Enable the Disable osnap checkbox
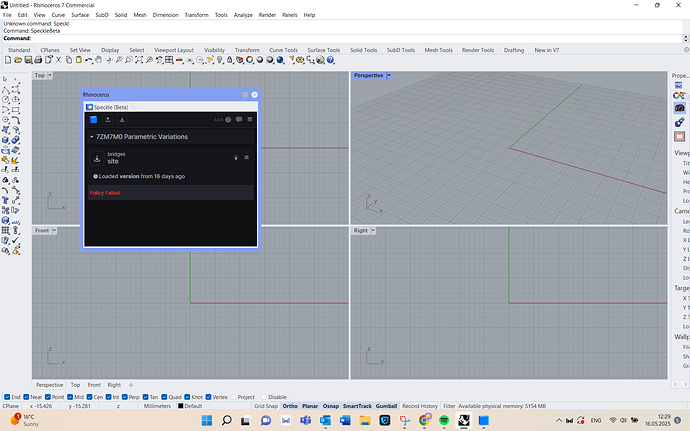 click(x=264, y=397)
